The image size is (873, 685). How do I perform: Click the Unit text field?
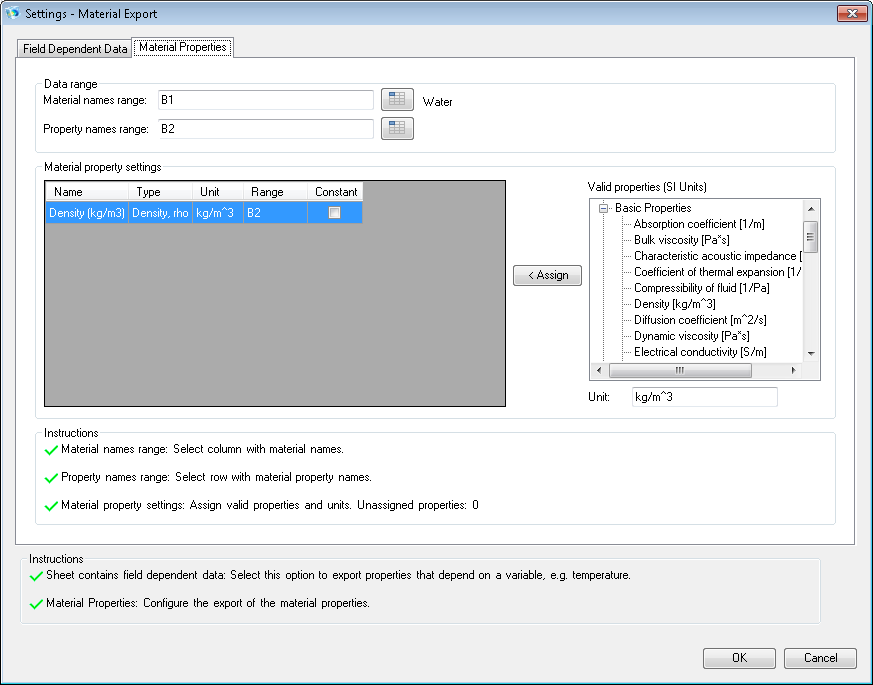tap(704, 397)
